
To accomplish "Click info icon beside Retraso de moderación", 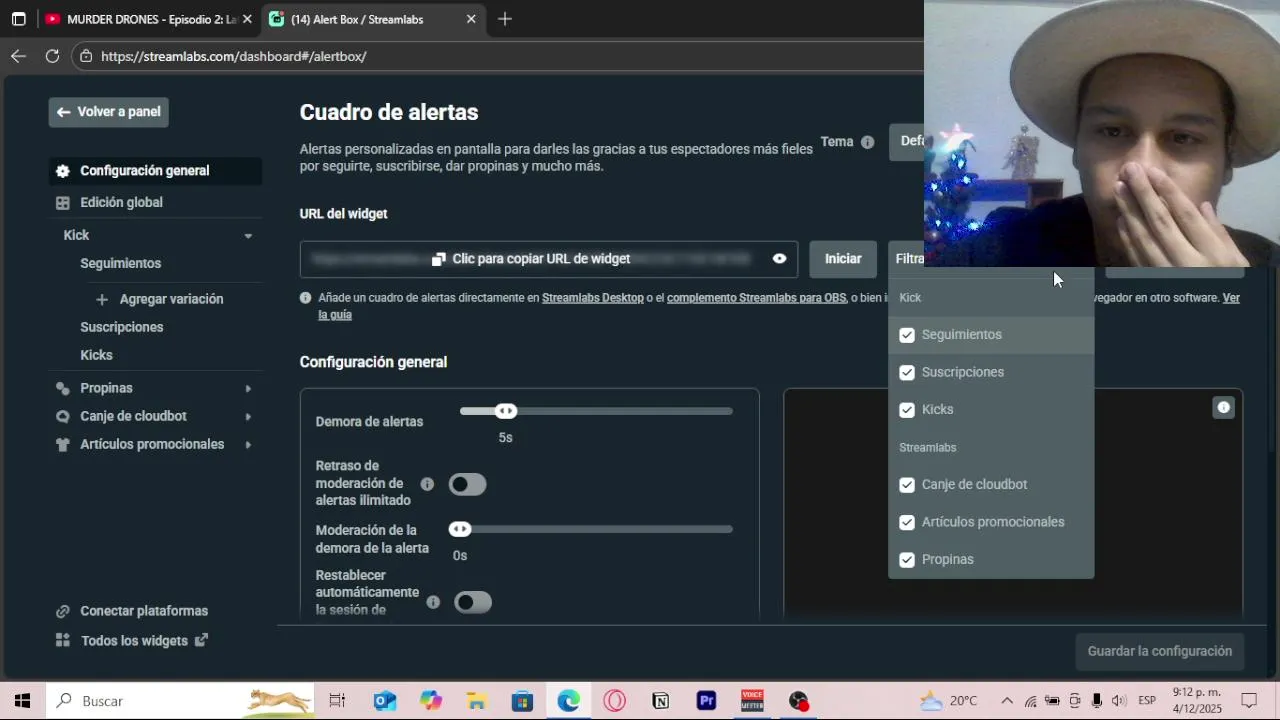I will 427,484.
